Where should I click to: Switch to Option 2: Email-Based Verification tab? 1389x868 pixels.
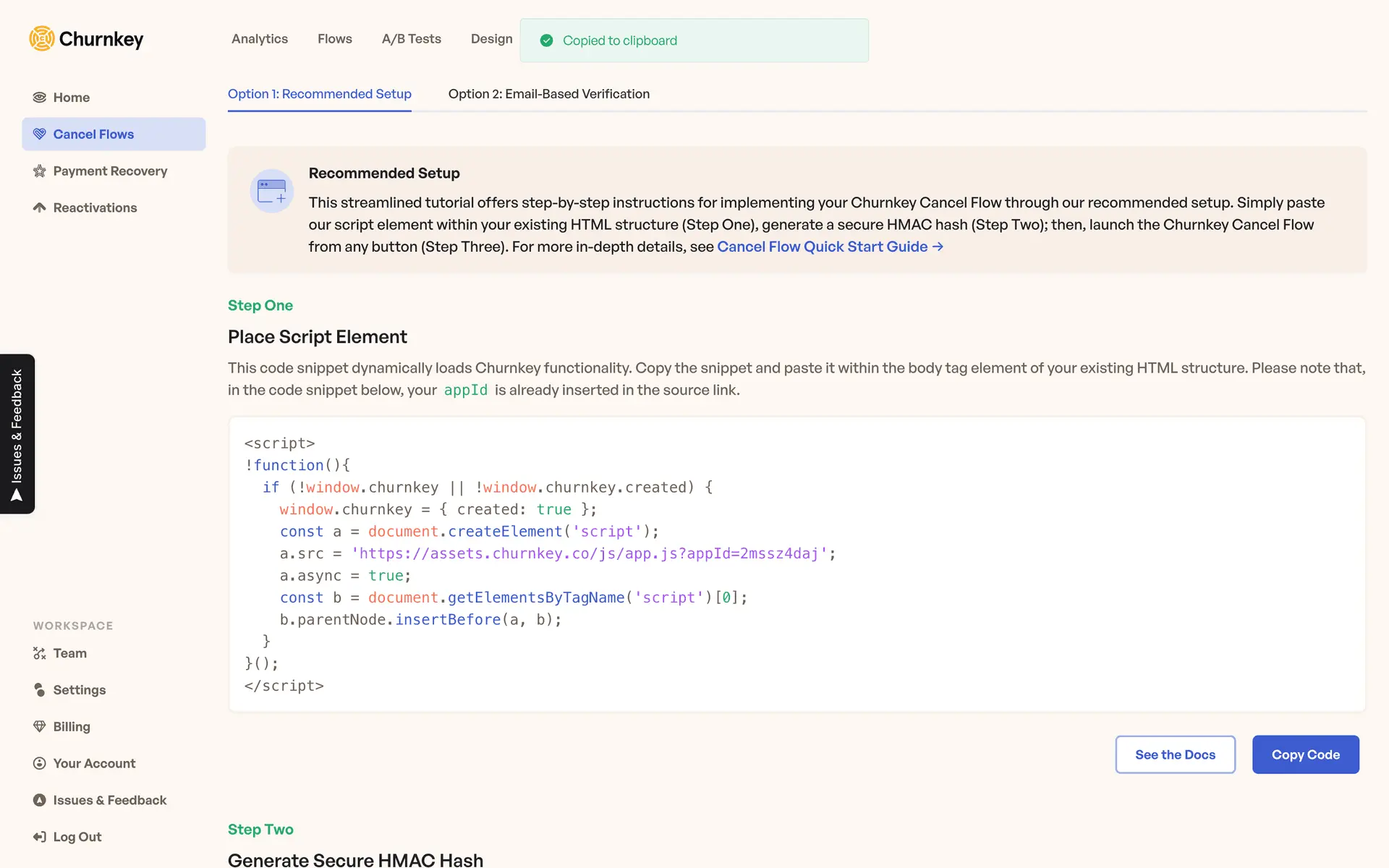click(548, 94)
